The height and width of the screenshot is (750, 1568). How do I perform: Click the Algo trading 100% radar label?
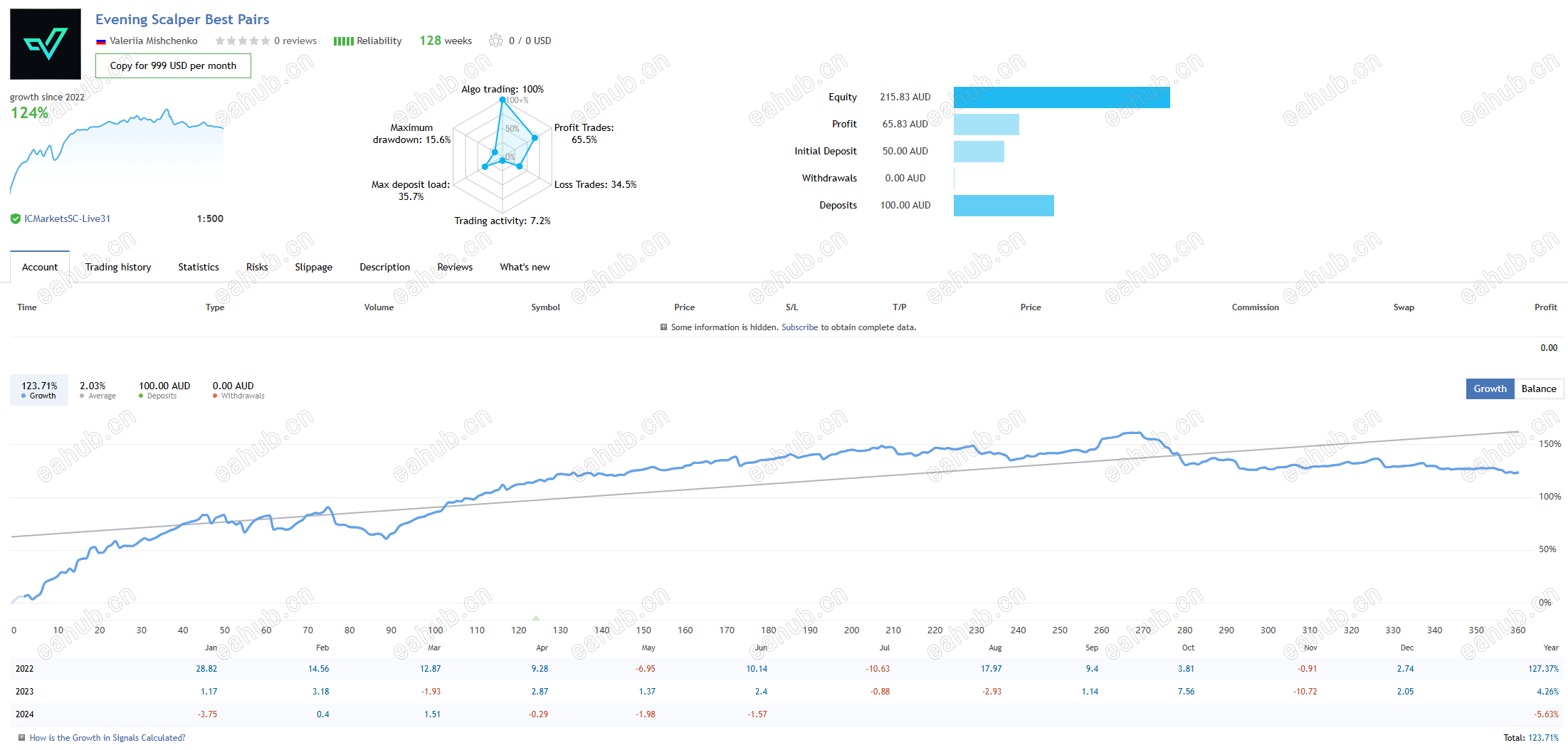(503, 89)
